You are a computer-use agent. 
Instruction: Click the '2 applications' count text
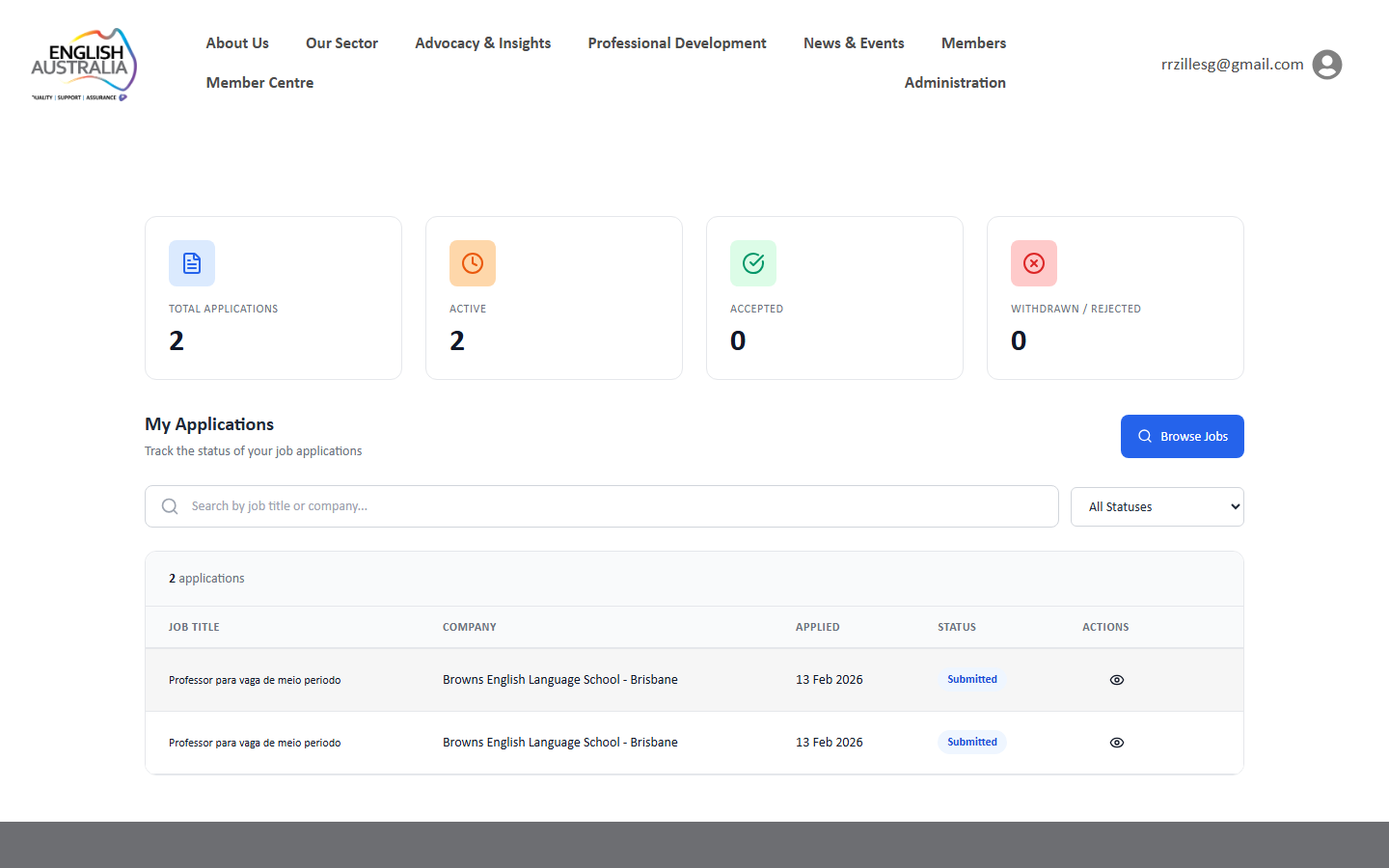pos(206,579)
